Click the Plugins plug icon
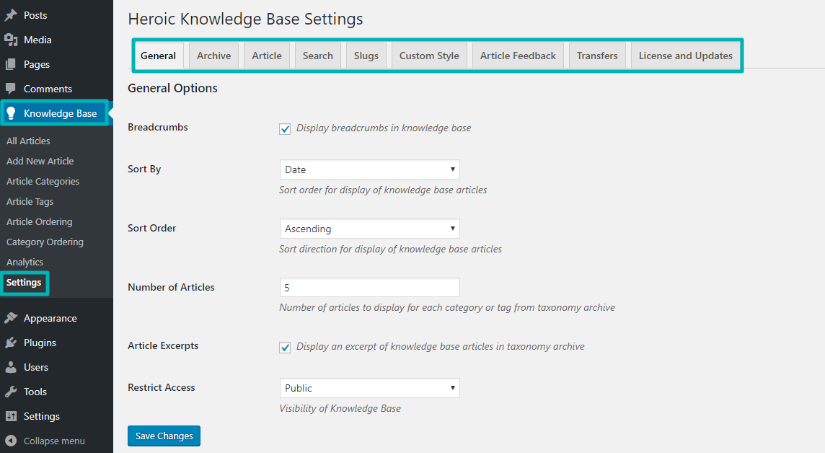Image resolution: width=825 pixels, height=453 pixels. [x=11, y=343]
